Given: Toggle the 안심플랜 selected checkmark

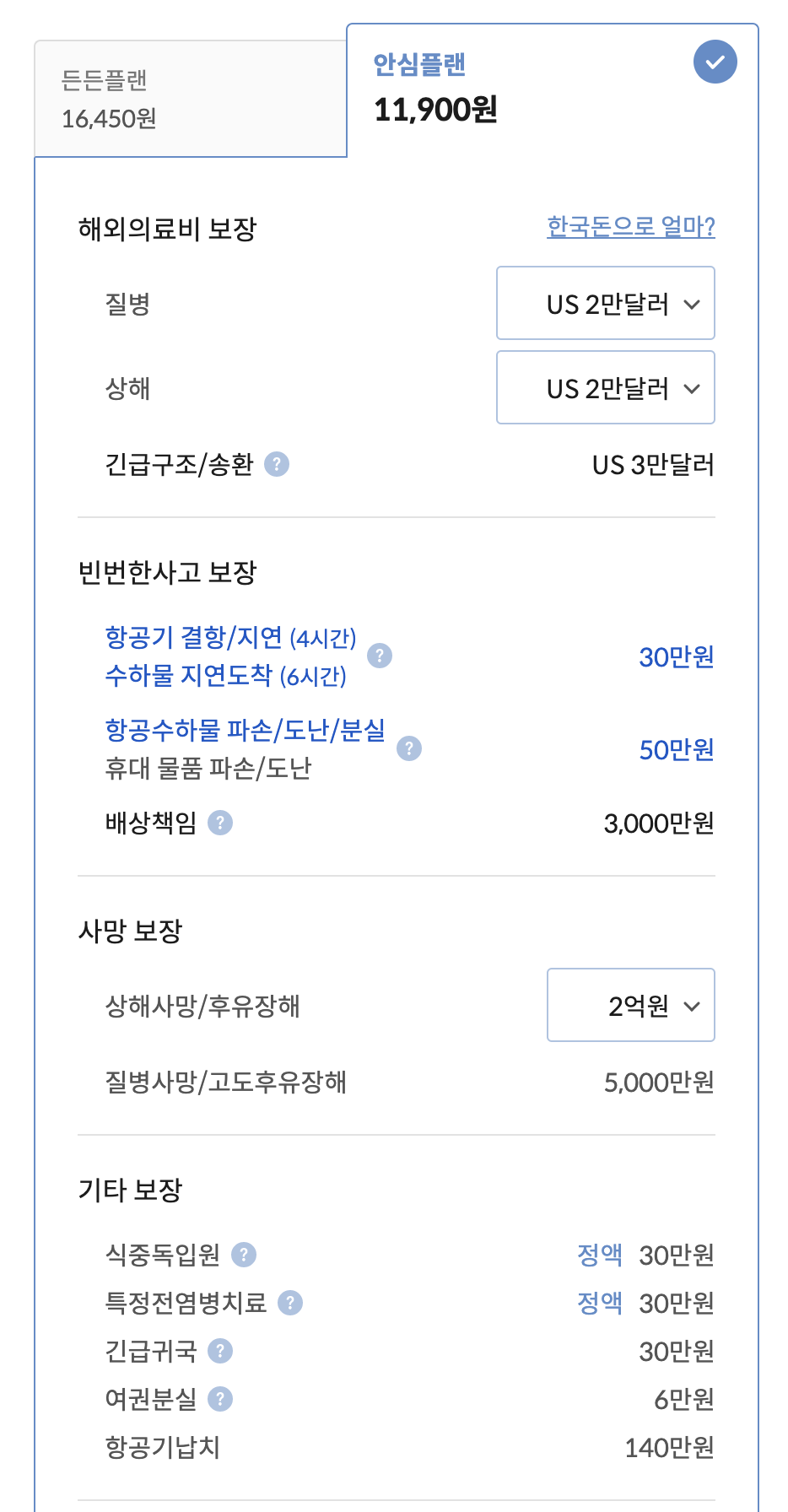Looking at the screenshot, I should (715, 62).
